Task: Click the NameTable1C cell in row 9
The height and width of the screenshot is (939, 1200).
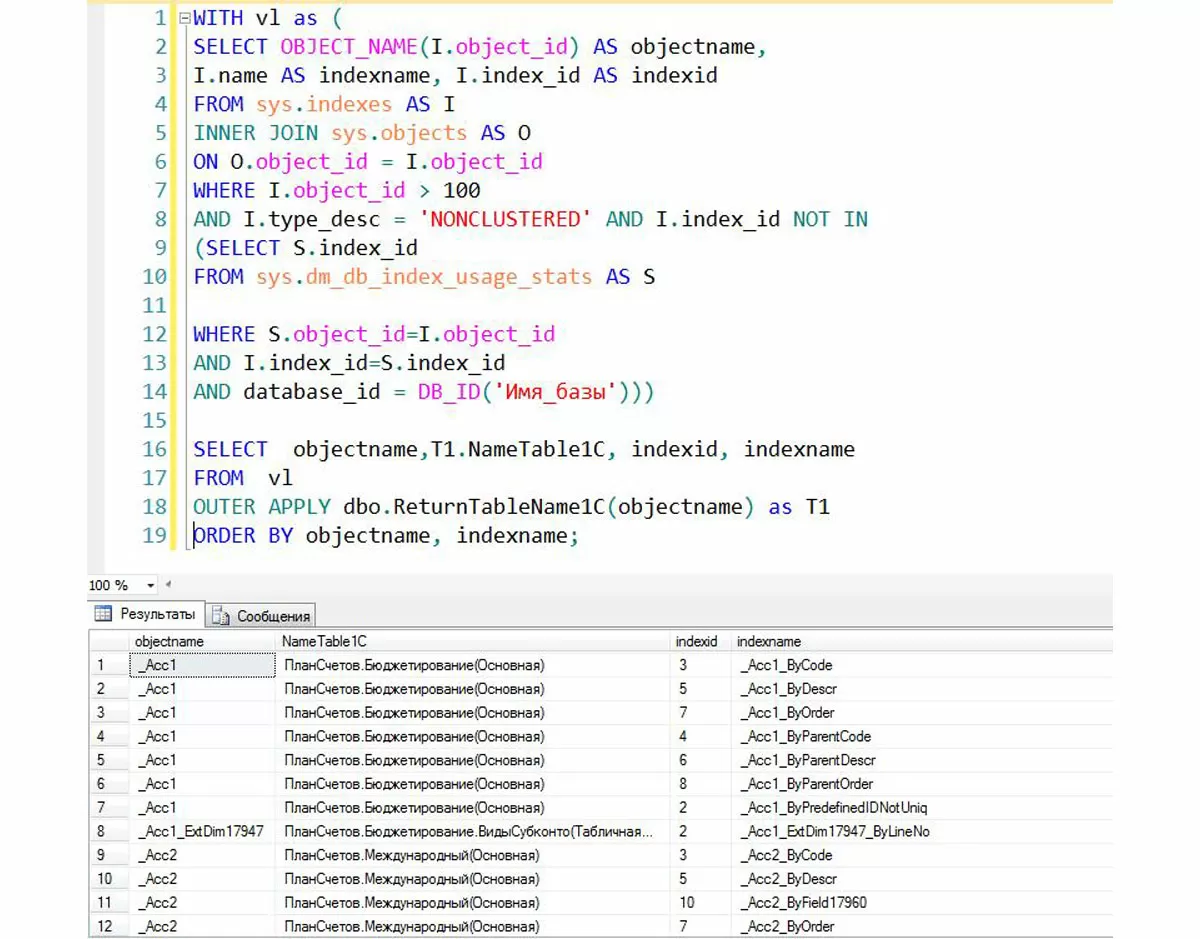Action: click(x=473, y=855)
